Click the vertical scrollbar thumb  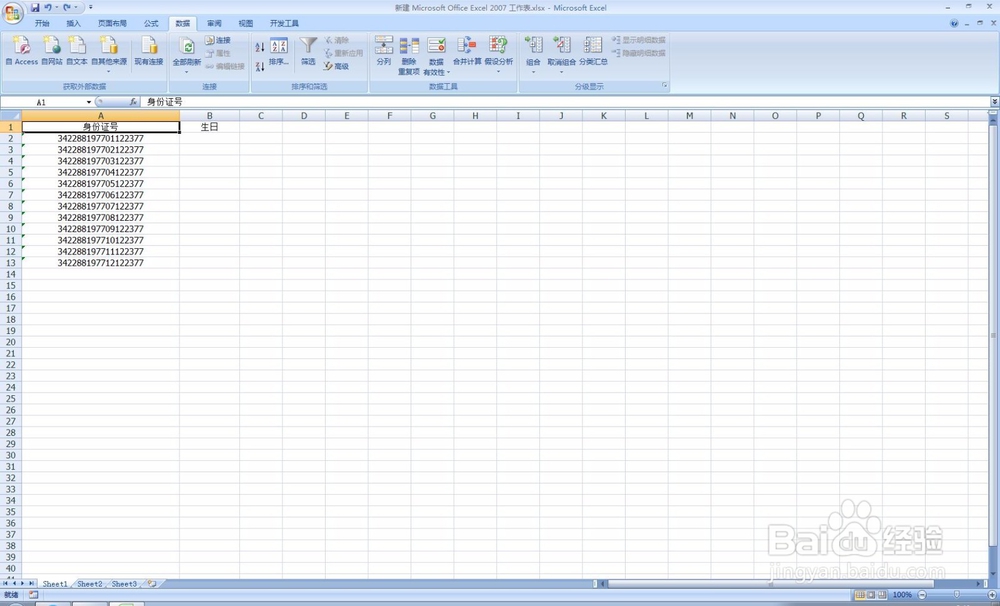click(992, 335)
